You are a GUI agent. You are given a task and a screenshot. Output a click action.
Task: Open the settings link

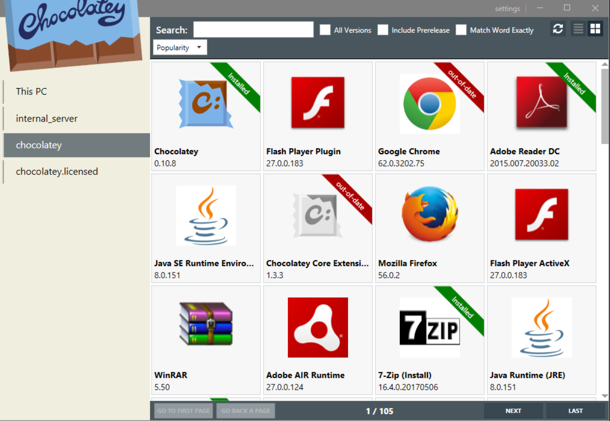tap(507, 9)
